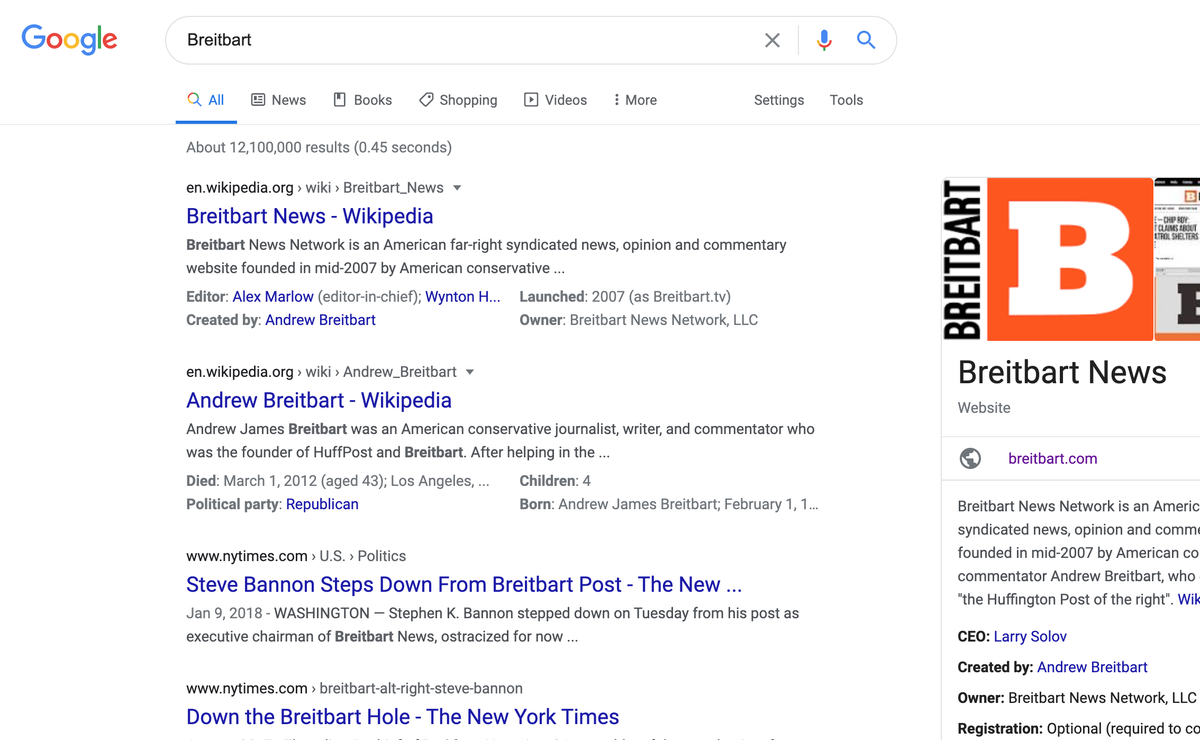Open Andrew Breitbart - Wikipedia result

pos(319,400)
